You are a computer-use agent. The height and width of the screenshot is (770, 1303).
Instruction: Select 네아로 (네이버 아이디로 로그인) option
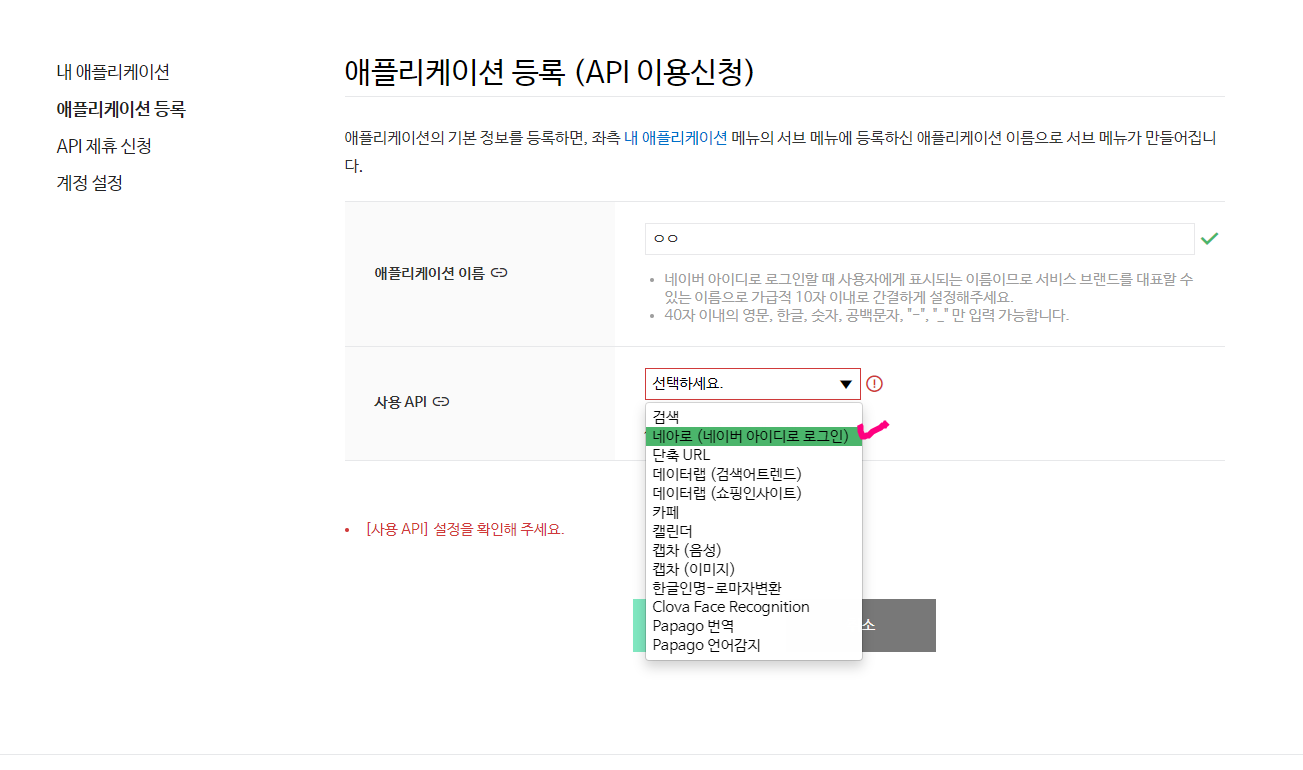click(x=754, y=436)
